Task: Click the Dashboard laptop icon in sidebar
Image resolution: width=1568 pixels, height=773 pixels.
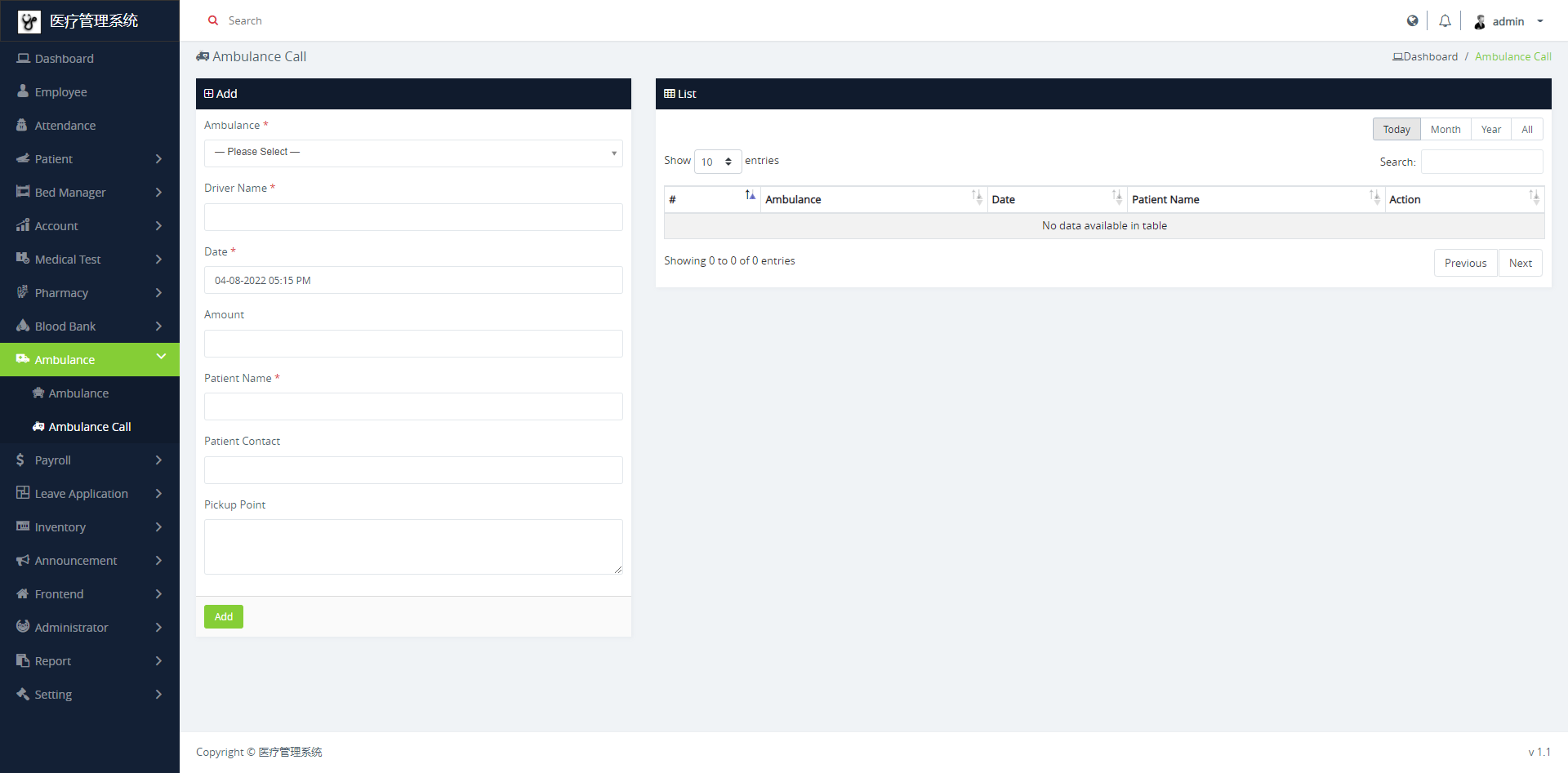Action: (23, 59)
